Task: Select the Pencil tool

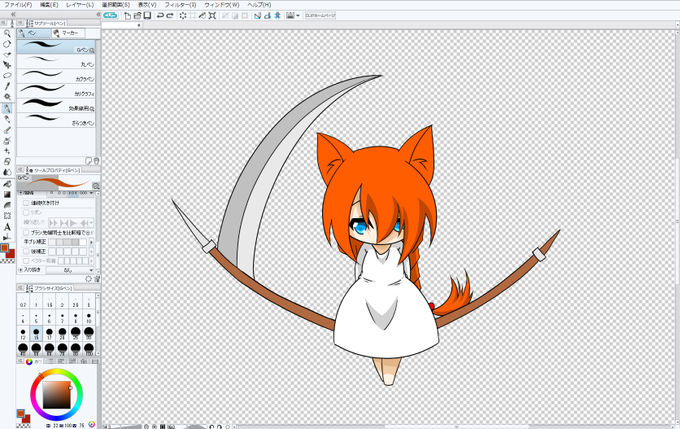Action: coord(7,119)
